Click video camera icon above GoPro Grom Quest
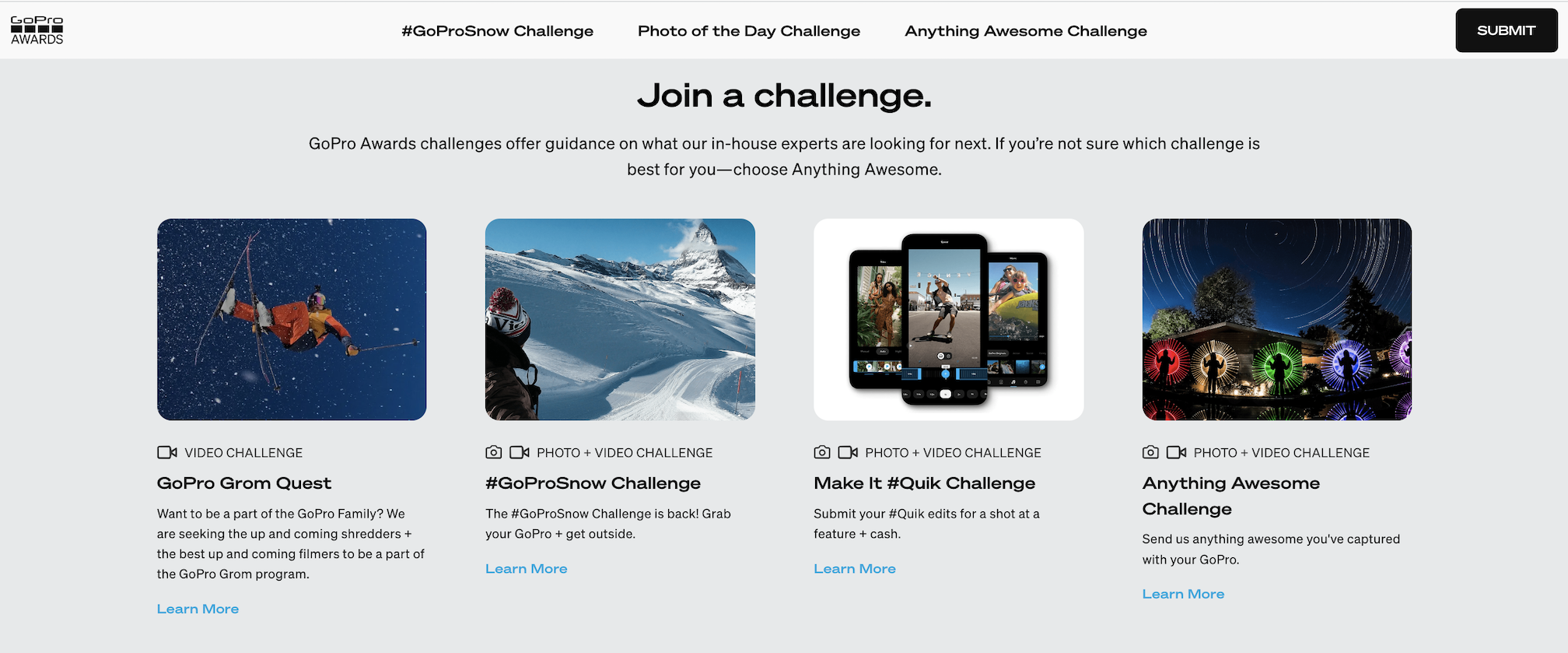Viewport: 1568px width, 653px height. point(167,452)
